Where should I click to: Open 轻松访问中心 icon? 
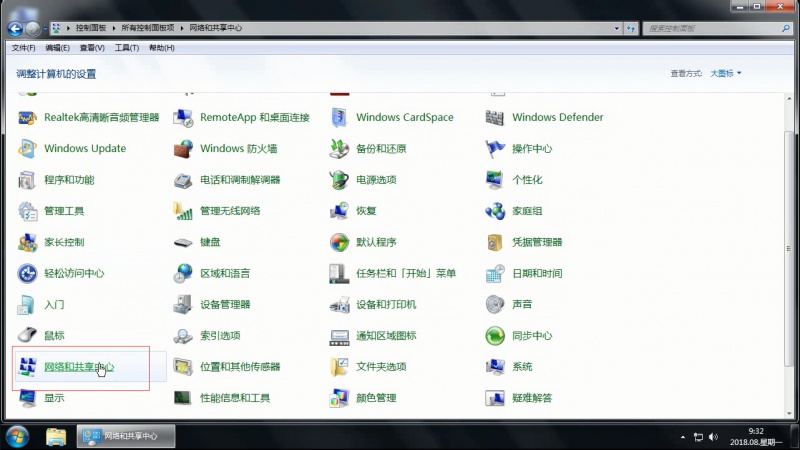(28, 273)
